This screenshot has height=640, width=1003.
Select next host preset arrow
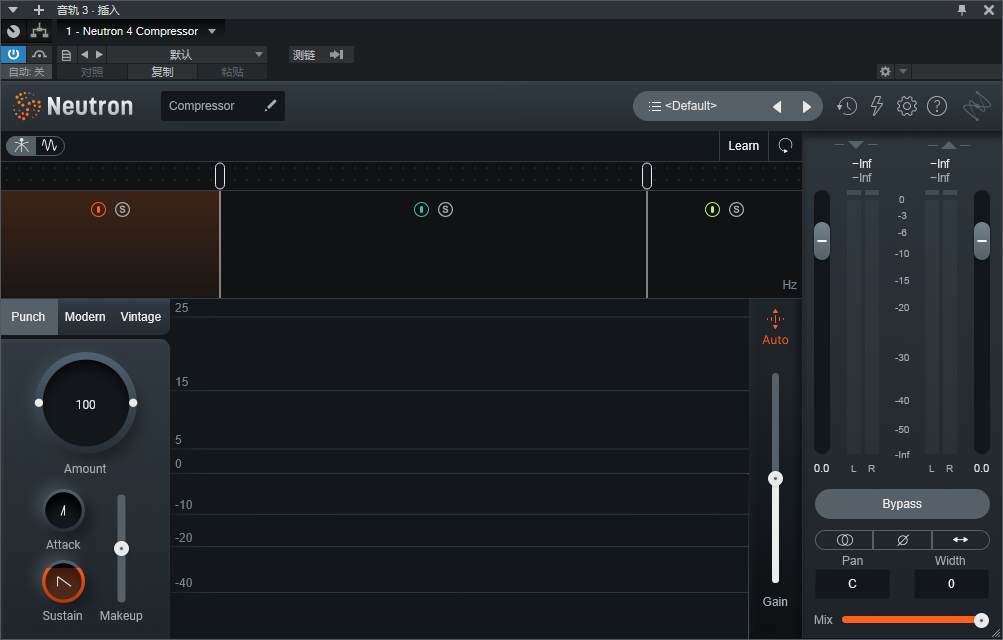tap(99, 55)
